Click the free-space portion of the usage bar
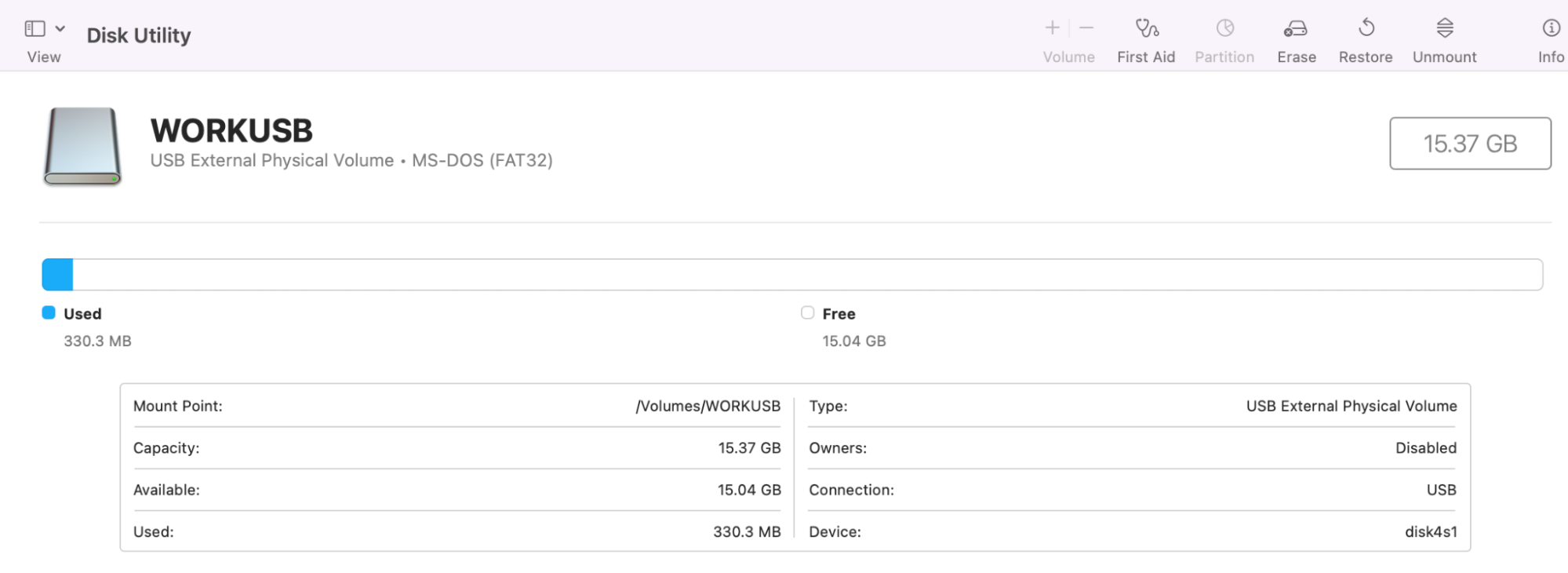 [808, 275]
